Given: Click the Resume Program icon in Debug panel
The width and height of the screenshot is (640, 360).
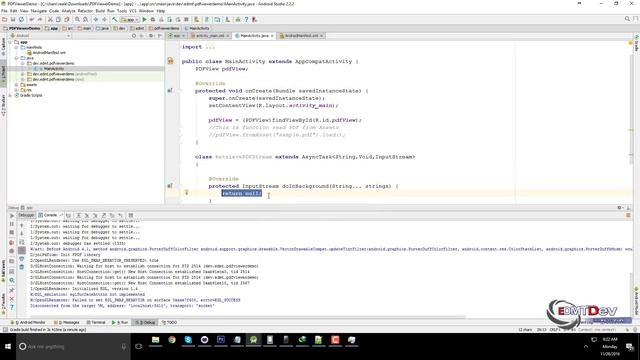Looking at the screenshot, I should [12, 216].
